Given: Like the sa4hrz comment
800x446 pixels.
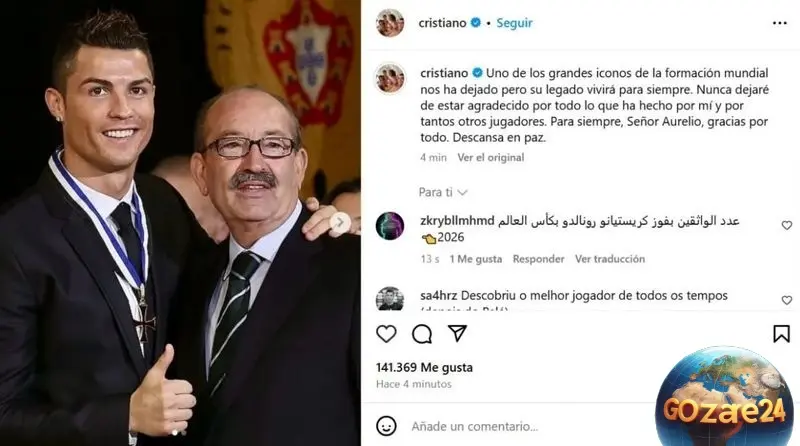Looking at the screenshot, I should point(787,300).
